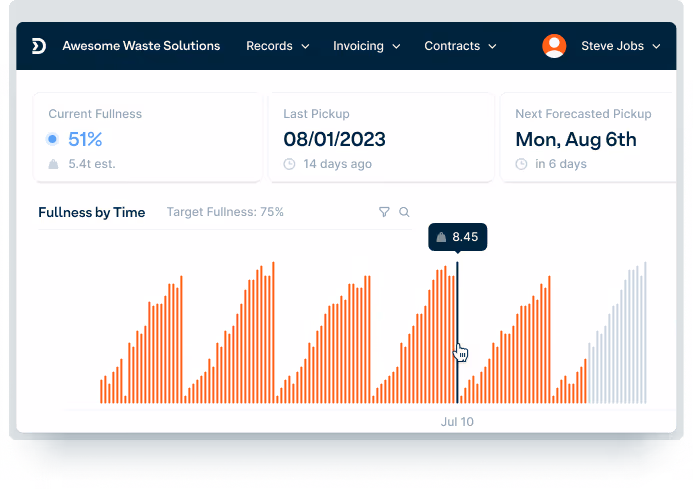Click the Target Fullness: 75% label

click(225, 212)
